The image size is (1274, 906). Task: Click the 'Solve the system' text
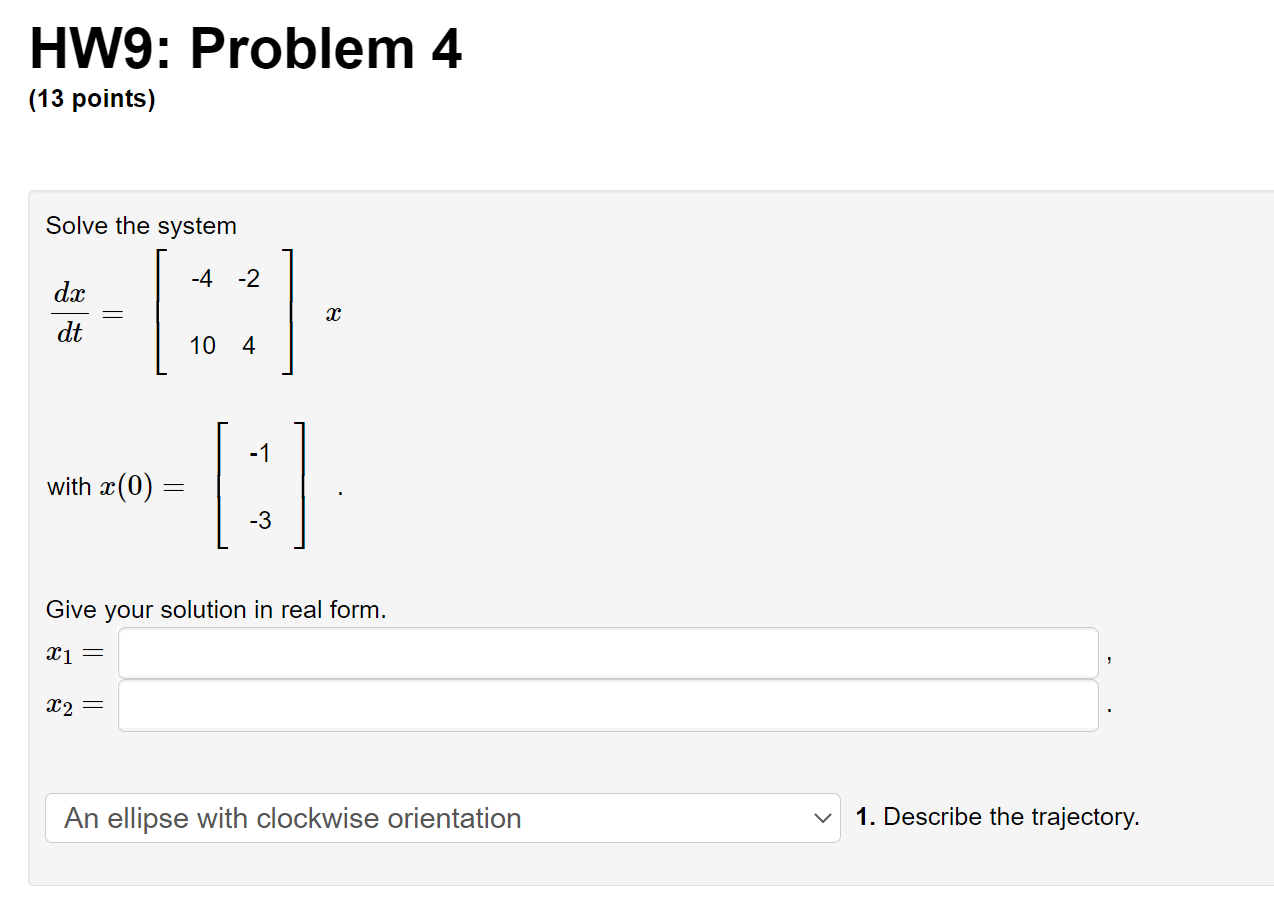coord(141,225)
